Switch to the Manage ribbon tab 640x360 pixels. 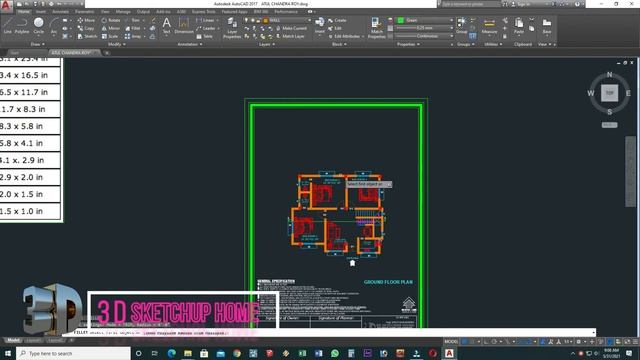(x=123, y=12)
